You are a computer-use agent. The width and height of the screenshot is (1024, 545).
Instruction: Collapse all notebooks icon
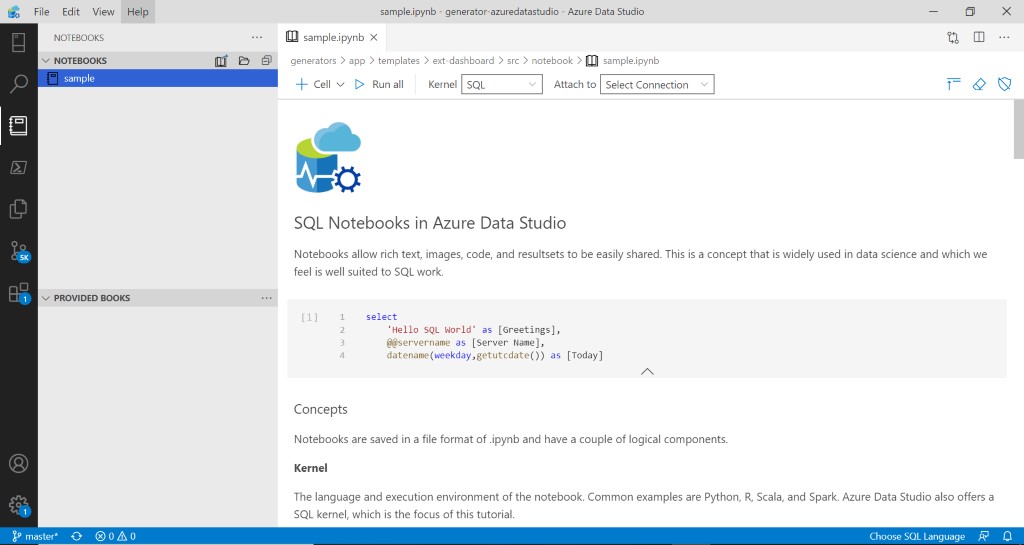266,61
